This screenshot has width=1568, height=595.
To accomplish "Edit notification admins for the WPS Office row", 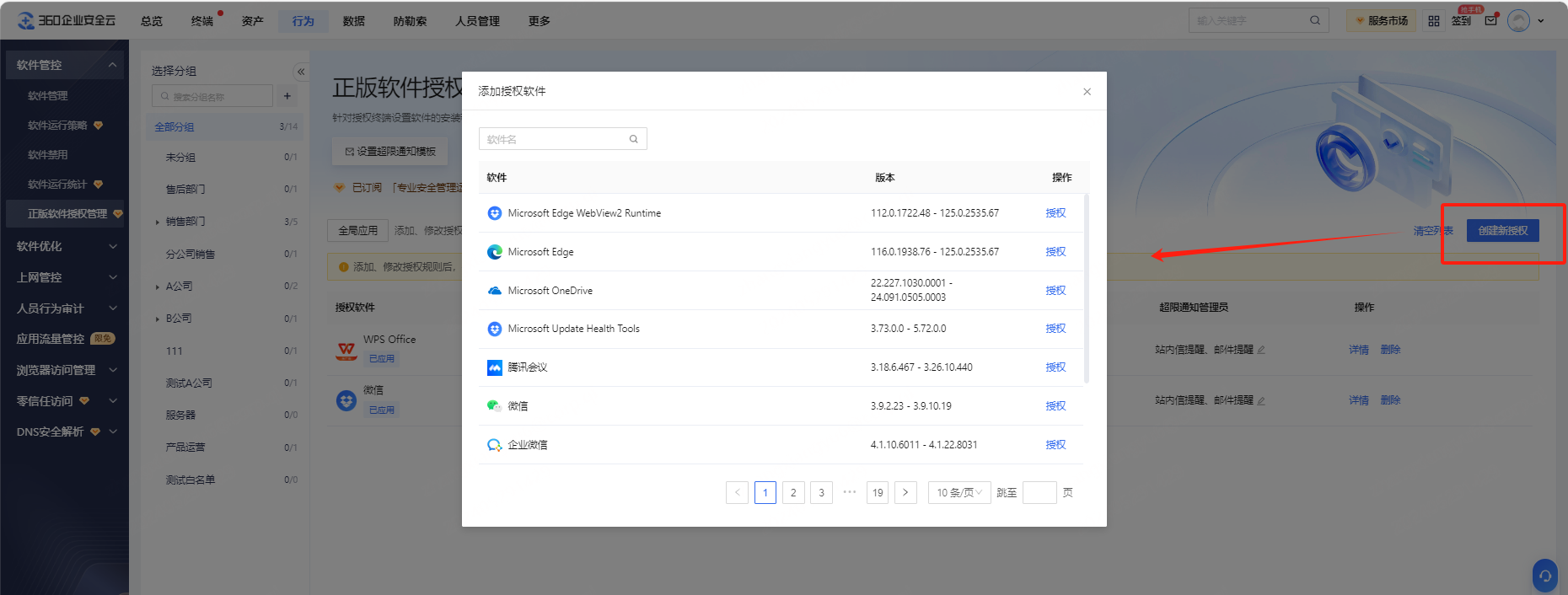I will (x=1261, y=350).
